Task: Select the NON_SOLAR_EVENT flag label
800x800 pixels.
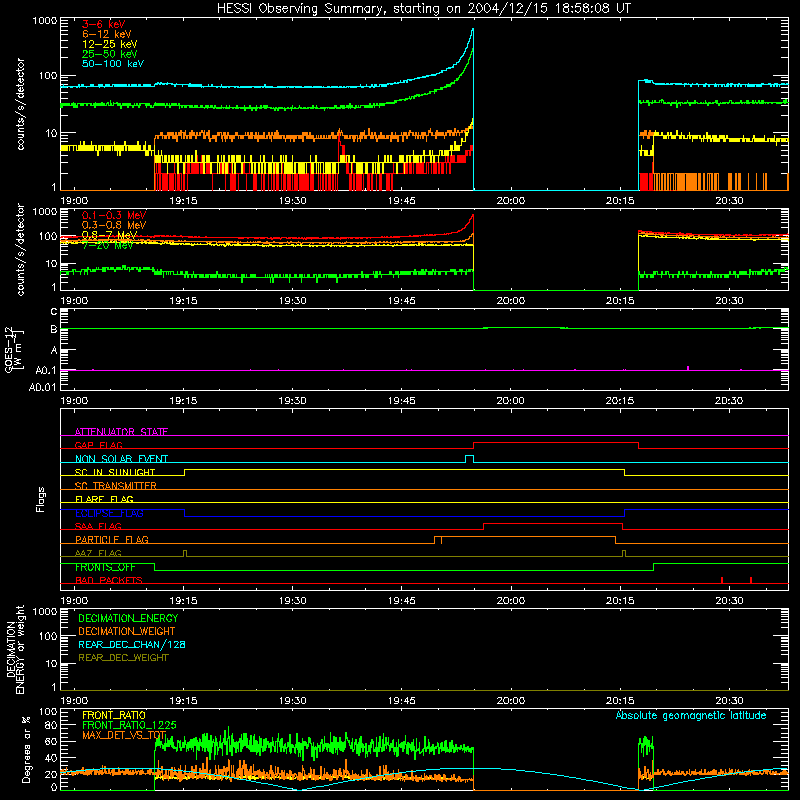Action: tap(121, 459)
